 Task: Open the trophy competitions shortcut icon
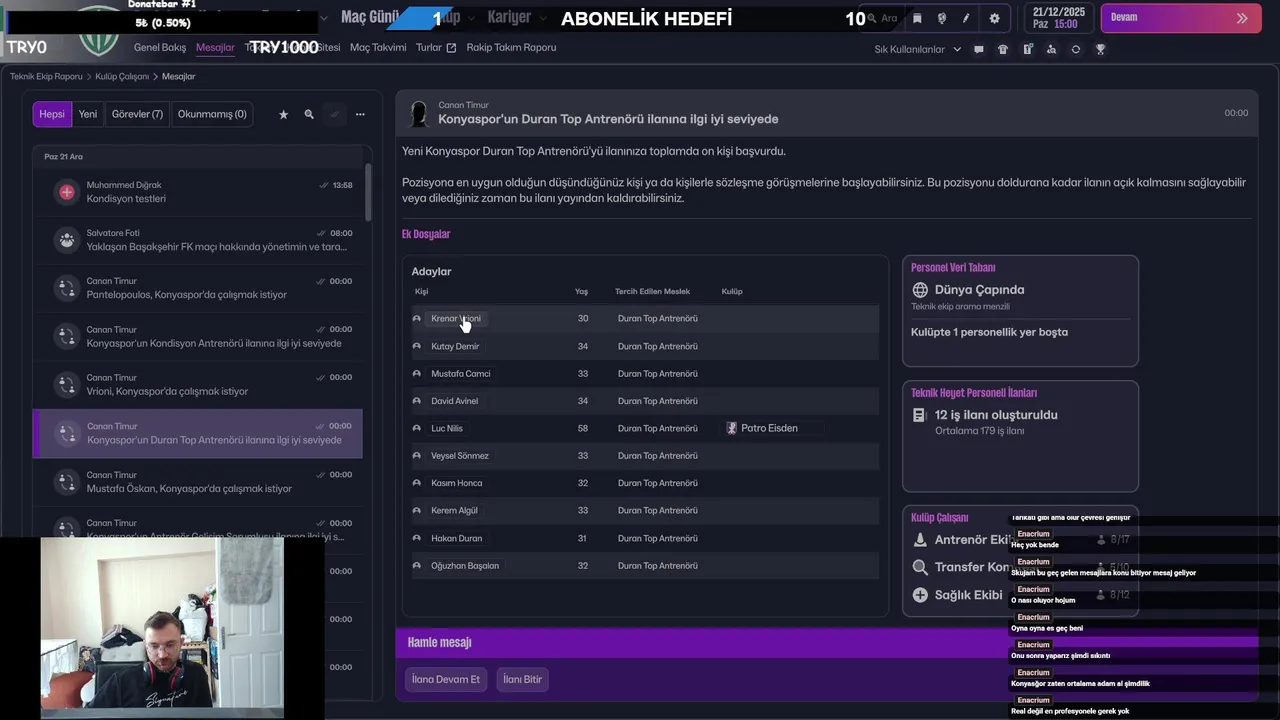click(x=1100, y=49)
